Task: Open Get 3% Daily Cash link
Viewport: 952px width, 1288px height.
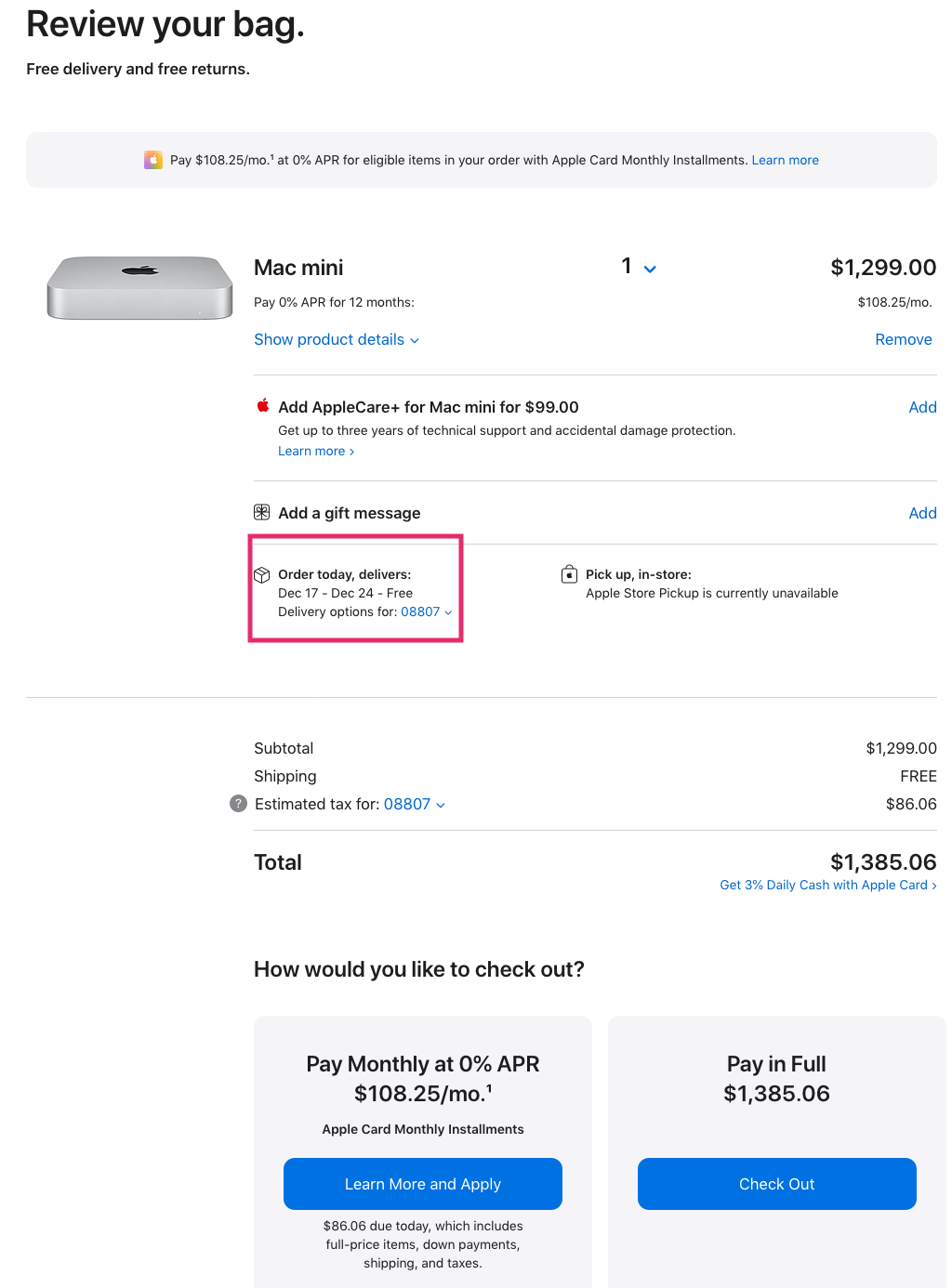Action: click(x=828, y=886)
